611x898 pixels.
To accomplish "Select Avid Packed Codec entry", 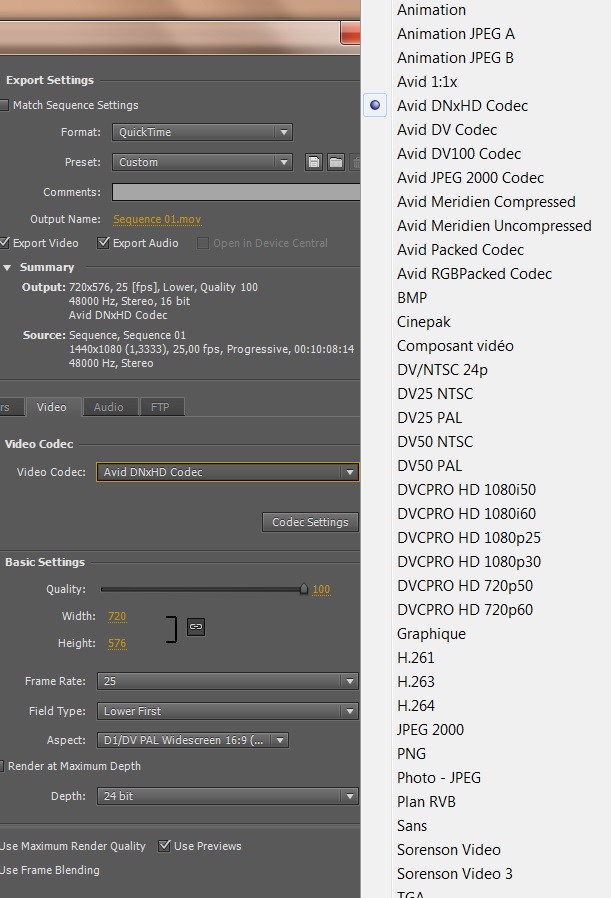I will [x=460, y=250].
